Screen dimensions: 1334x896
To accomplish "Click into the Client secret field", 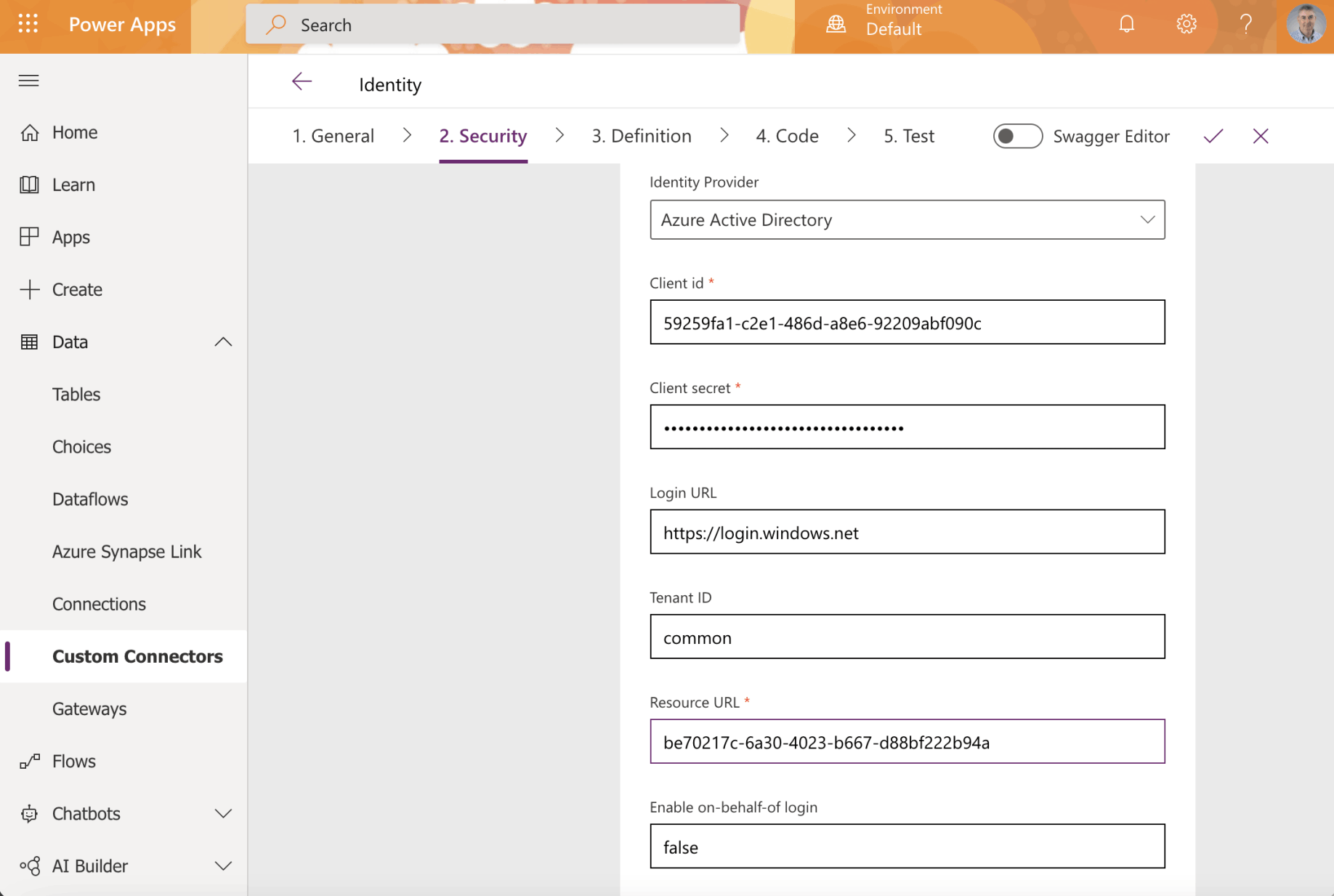I will (907, 427).
